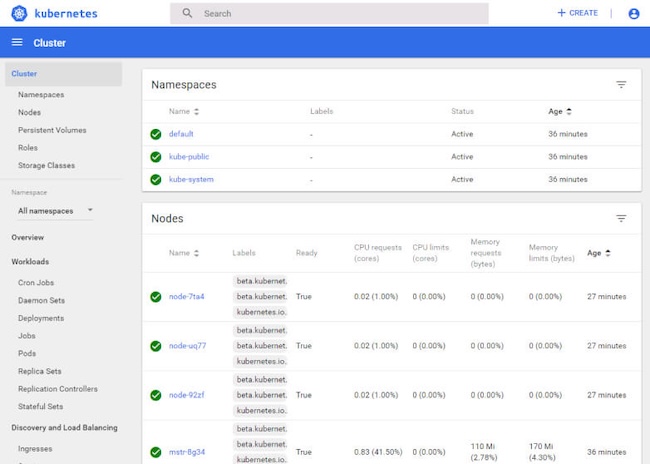Open the node-uq77 node link
This screenshot has width=650, height=464.
187,346
